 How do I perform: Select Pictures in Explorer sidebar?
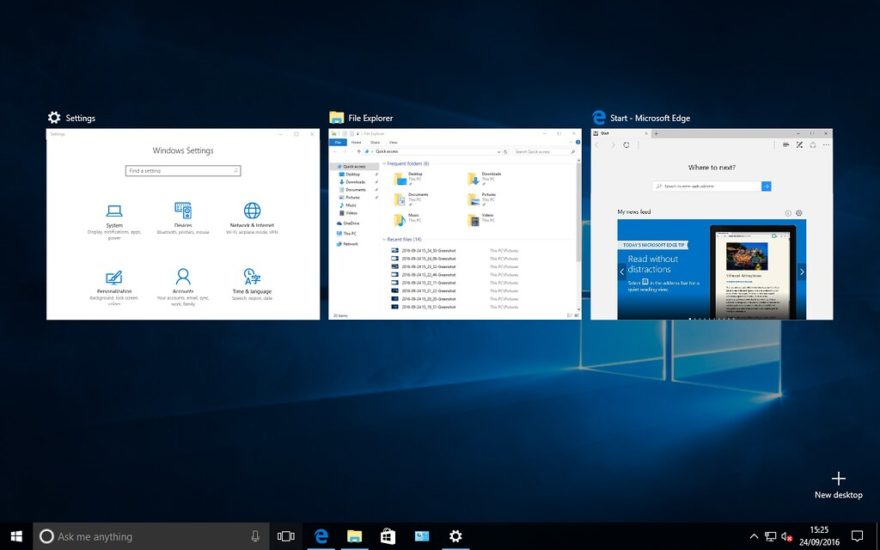pyautogui.click(x=352, y=198)
